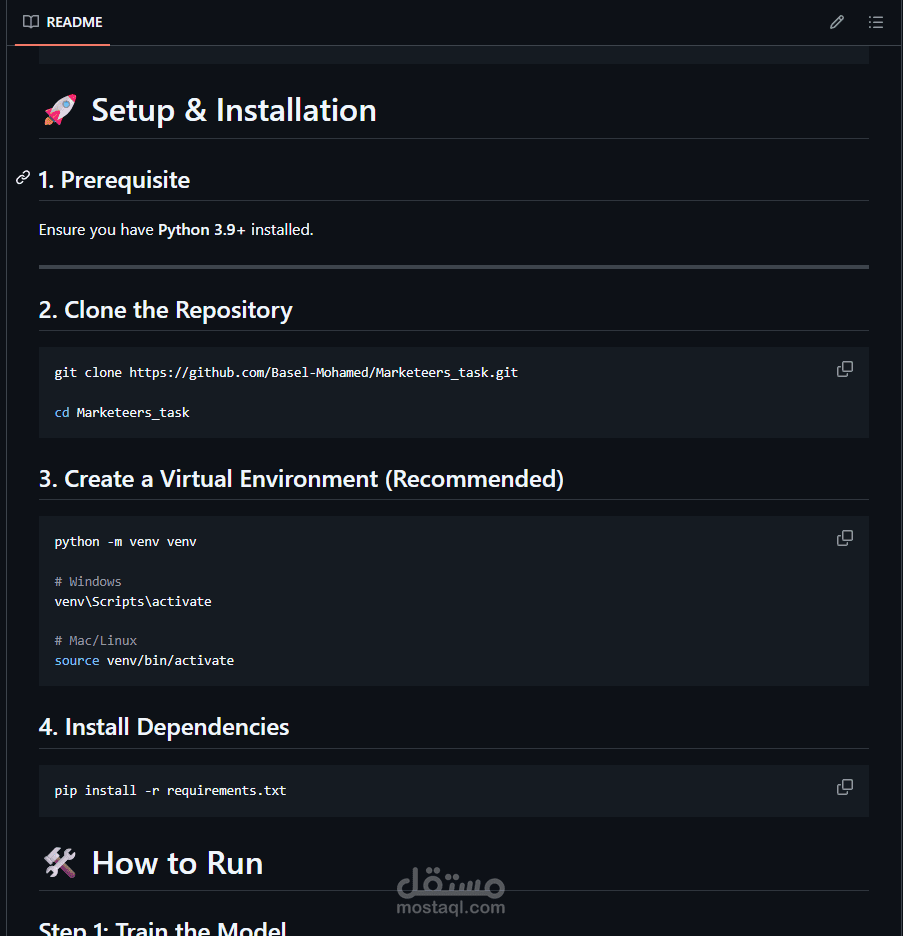Copy the pip install command

pyautogui.click(x=845, y=787)
